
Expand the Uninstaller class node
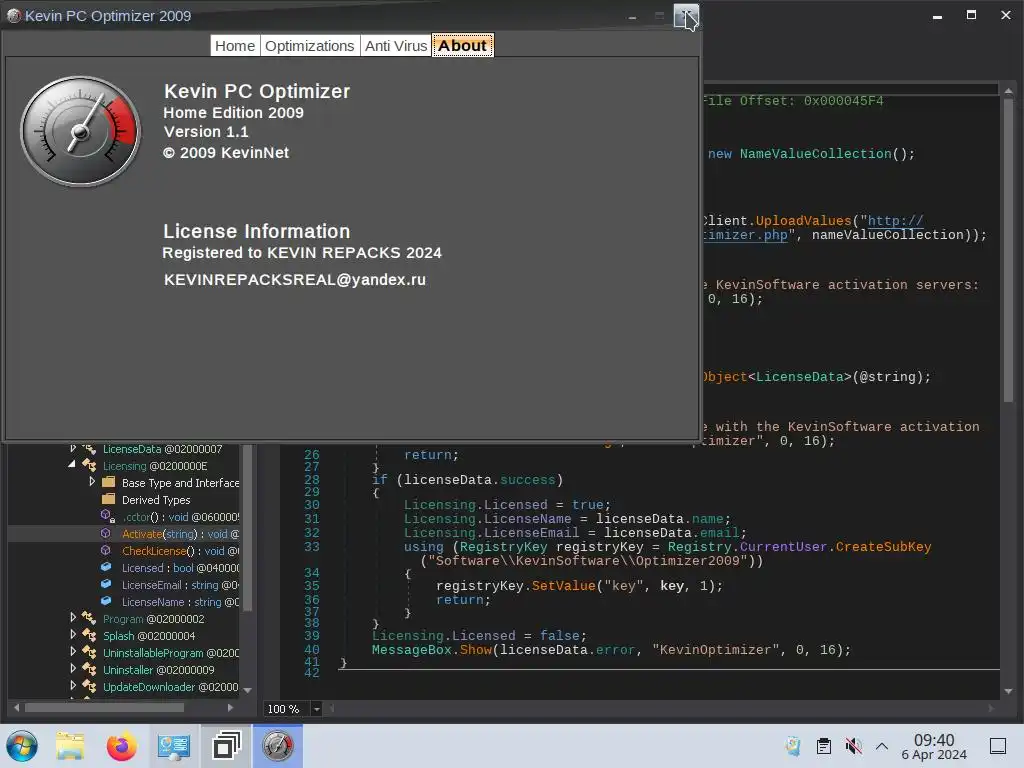point(73,669)
